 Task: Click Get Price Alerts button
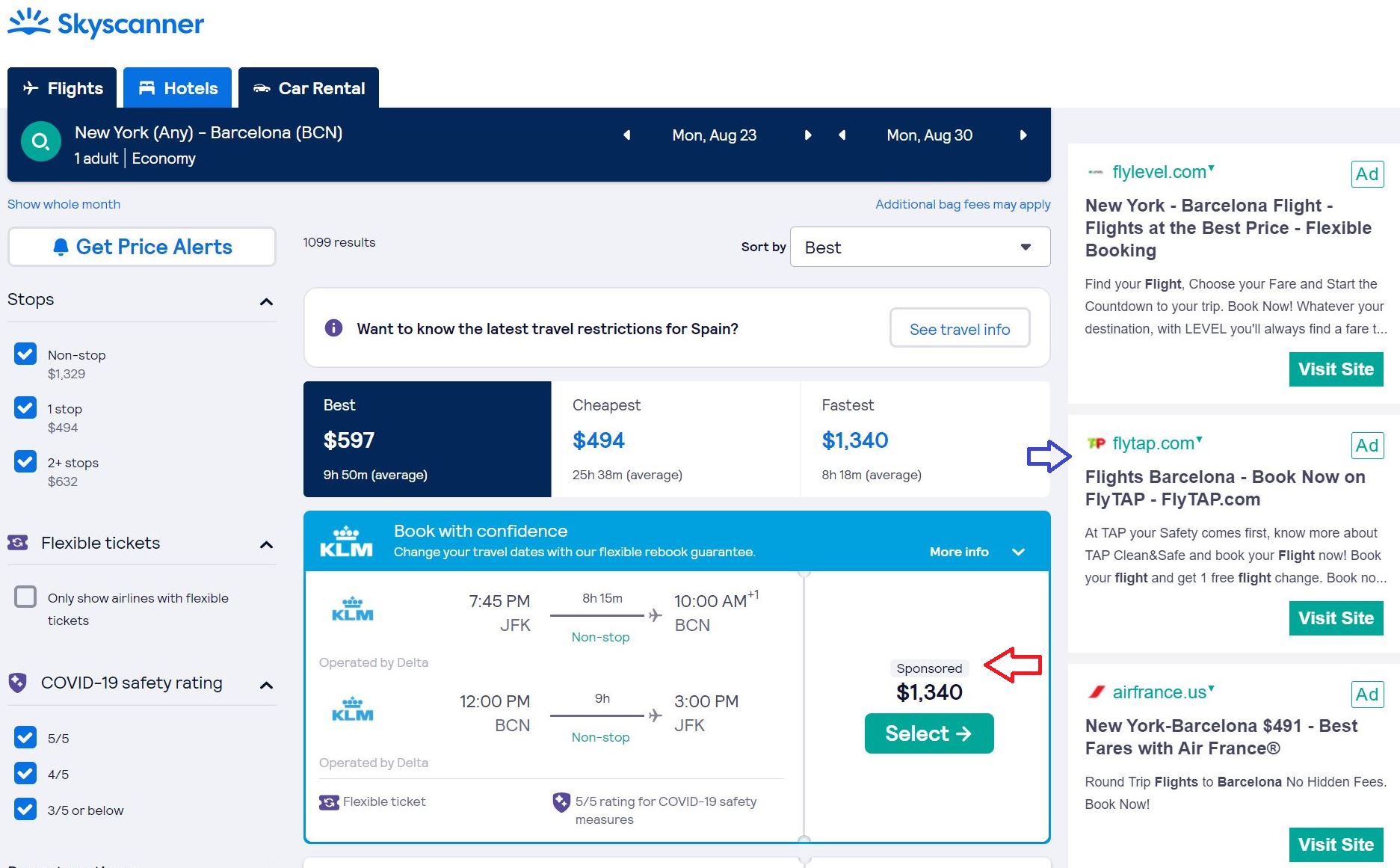point(142,247)
